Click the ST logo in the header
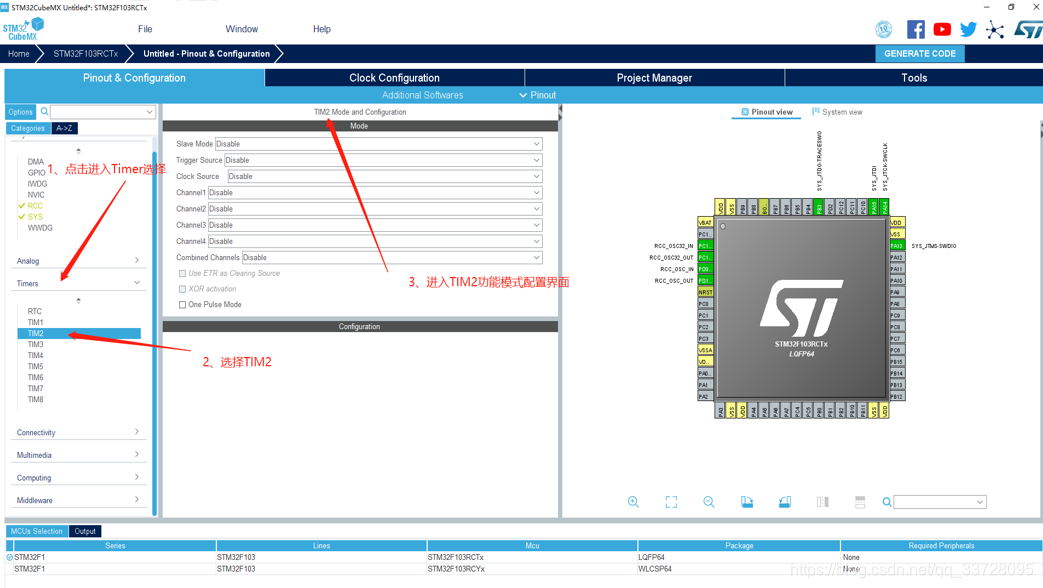The width and height of the screenshot is (1043, 588). (x=1028, y=29)
